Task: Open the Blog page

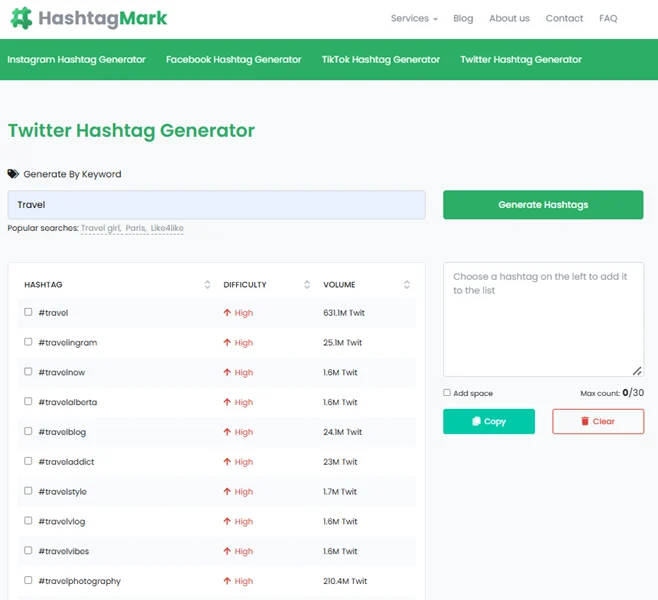Action: pos(463,18)
